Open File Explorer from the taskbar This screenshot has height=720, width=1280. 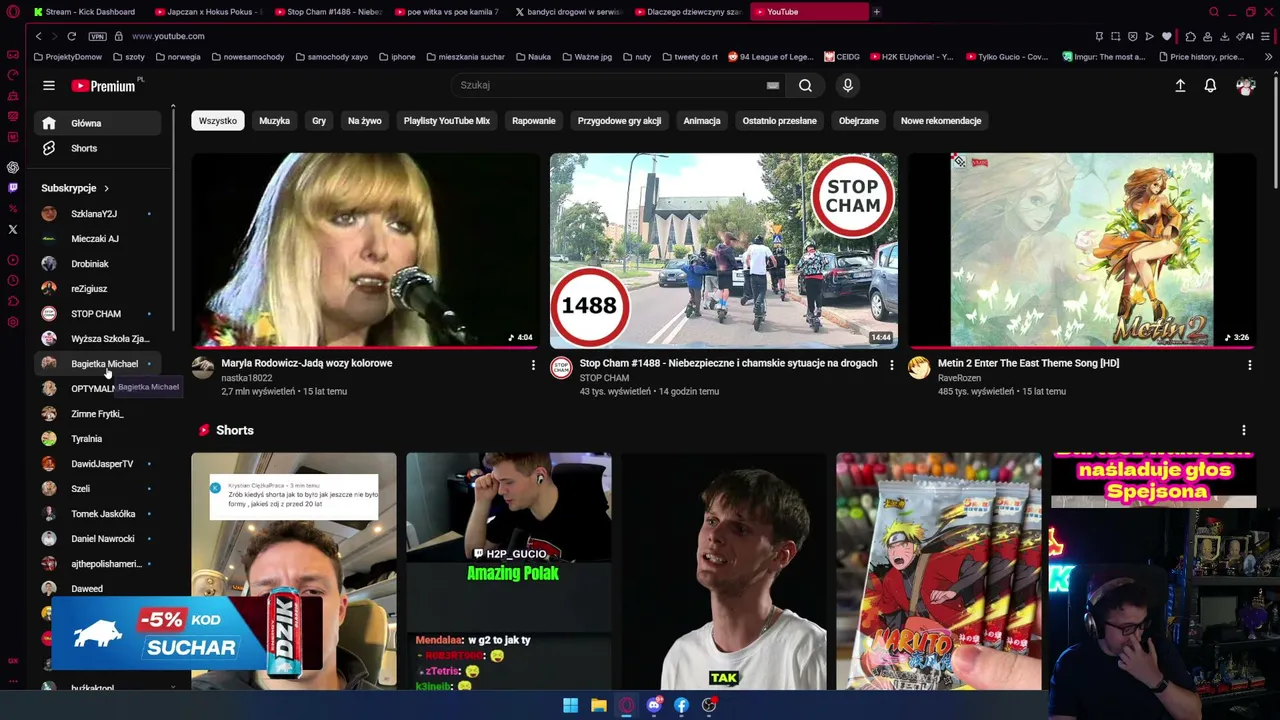pyautogui.click(x=598, y=705)
